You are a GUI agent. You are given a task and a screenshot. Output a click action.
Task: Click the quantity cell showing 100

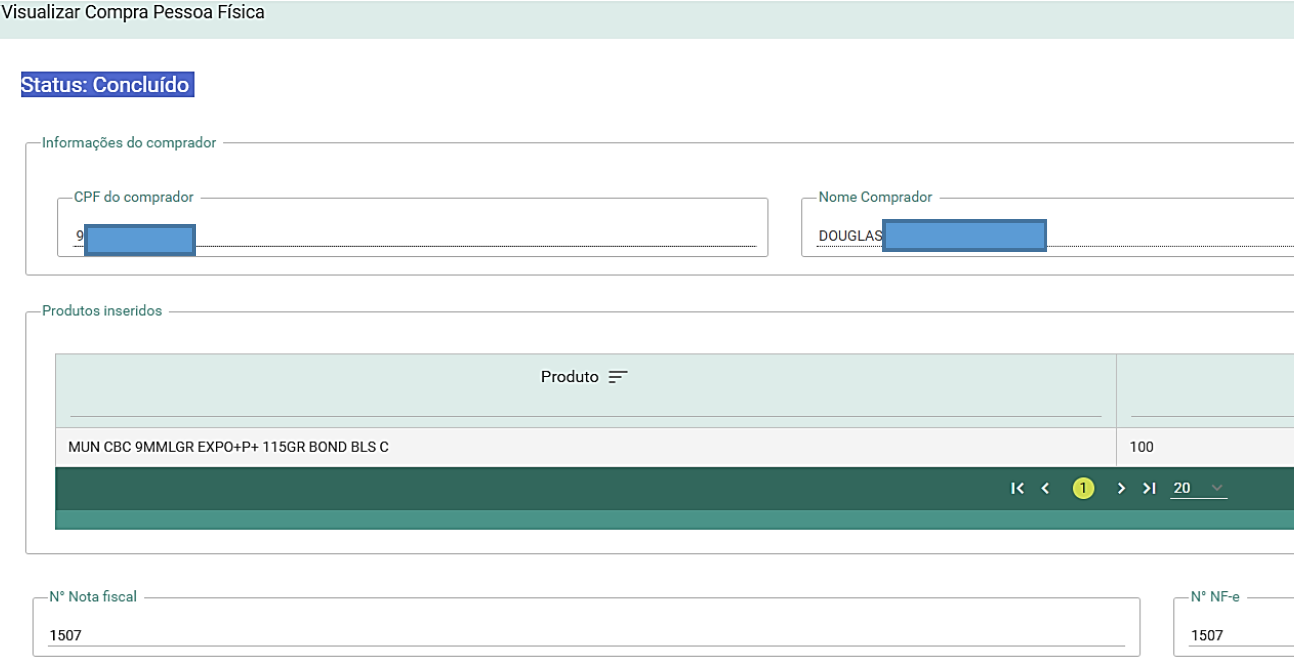pos(1142,447)
